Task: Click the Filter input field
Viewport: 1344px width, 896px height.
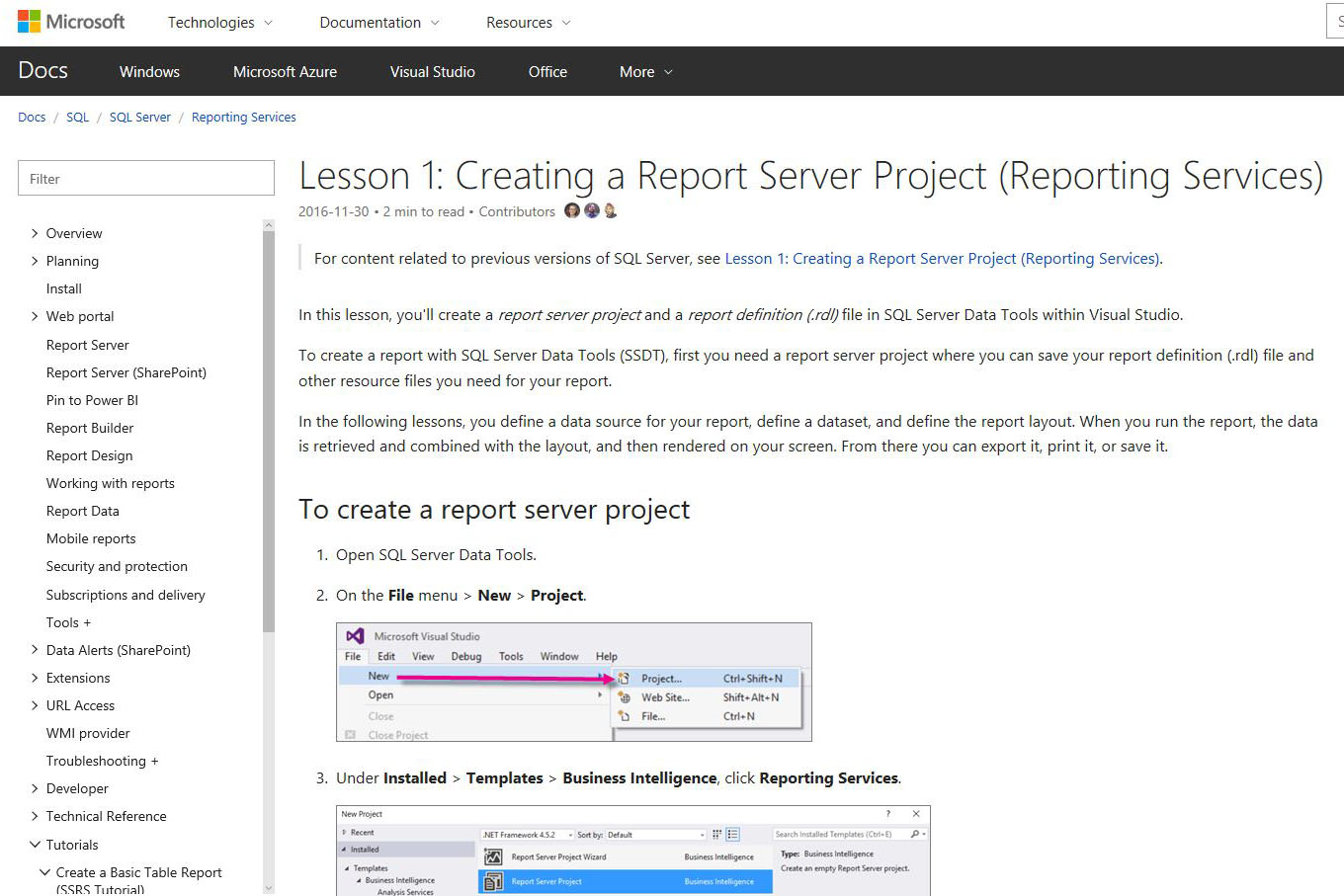Action: click(x=146, y=179)
